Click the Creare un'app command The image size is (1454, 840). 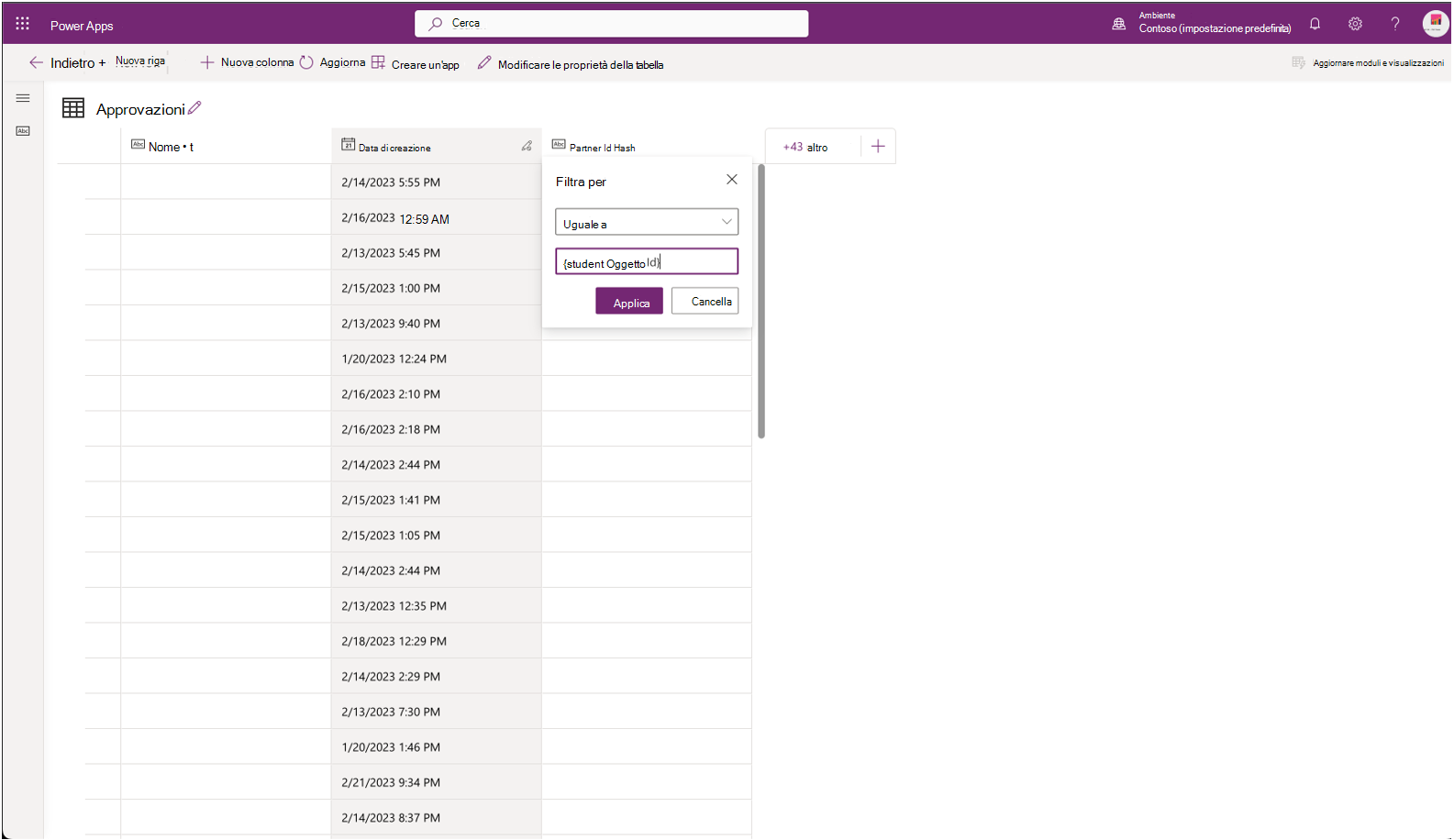pyautogui.click(x=416, y=63)
